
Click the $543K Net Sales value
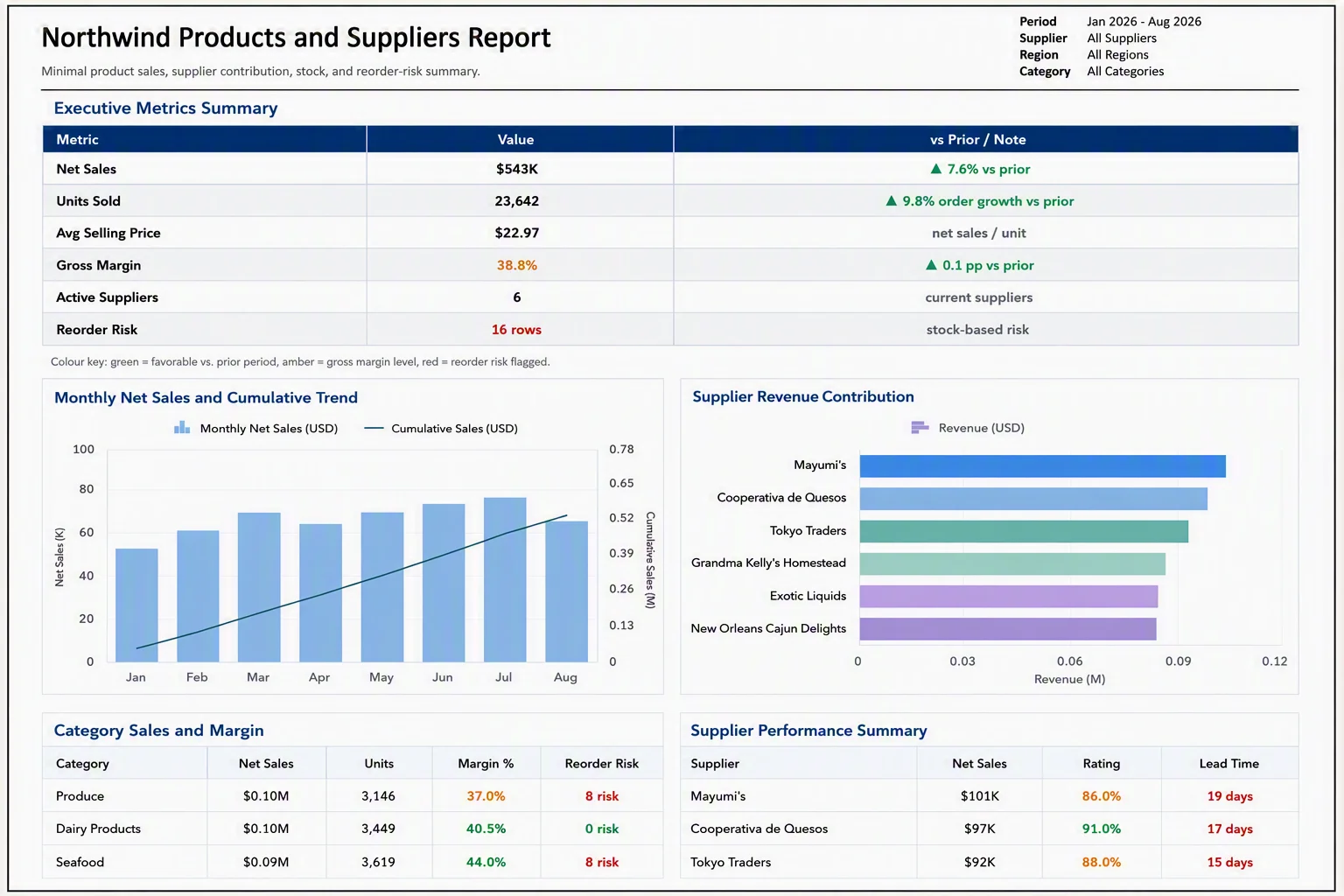pos(517,169)
